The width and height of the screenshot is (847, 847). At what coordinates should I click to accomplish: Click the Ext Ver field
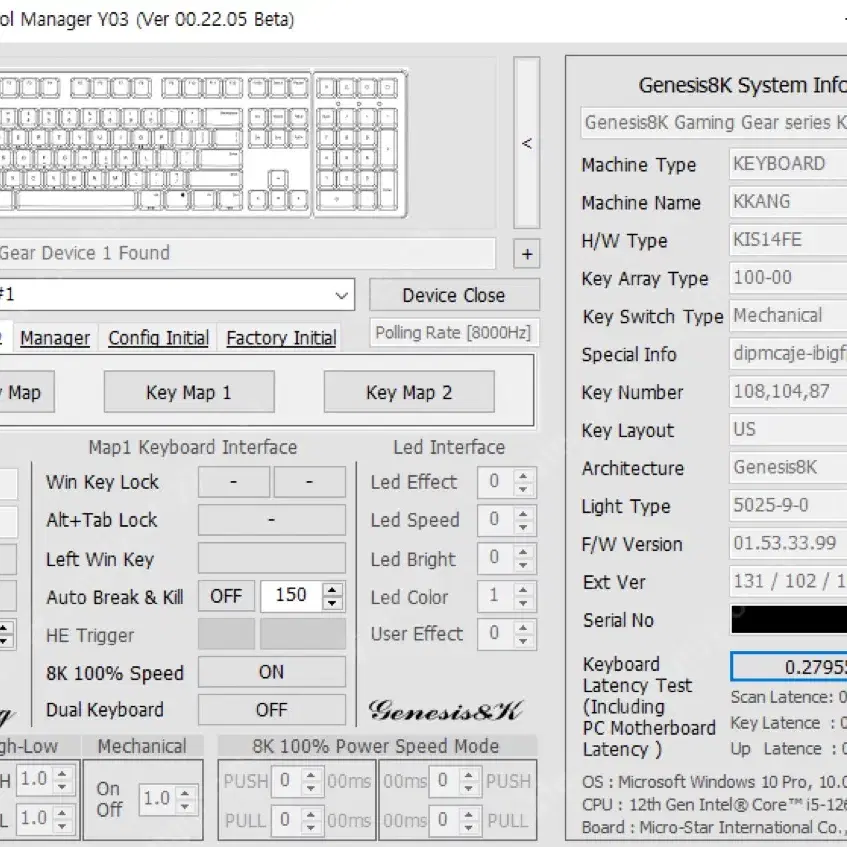tap(788, 581)
